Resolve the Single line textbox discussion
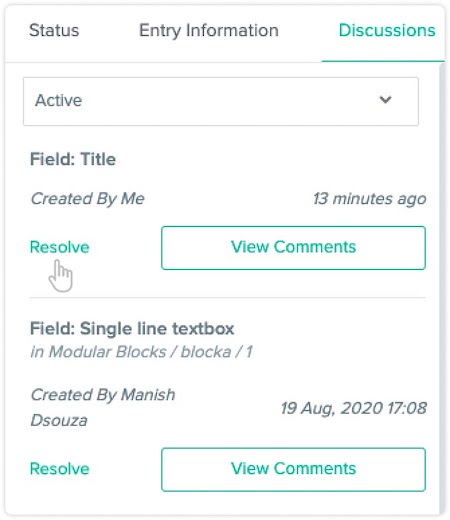Image resolution: width=450 pixels, height=520 pixels. click(59, 469)
